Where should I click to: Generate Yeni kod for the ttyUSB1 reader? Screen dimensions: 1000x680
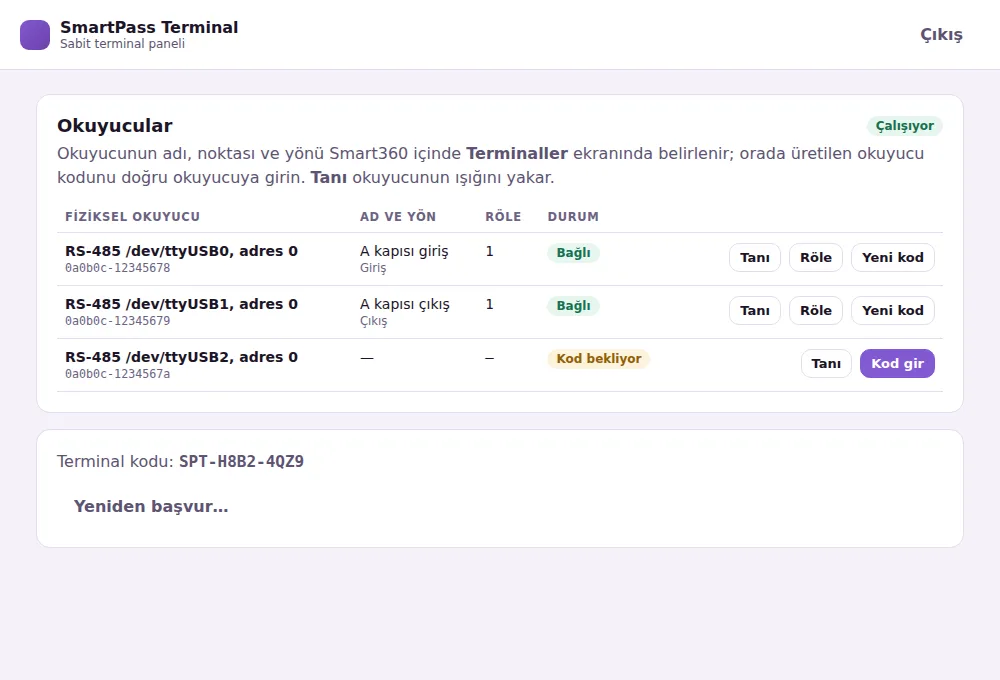coord(892,311)
